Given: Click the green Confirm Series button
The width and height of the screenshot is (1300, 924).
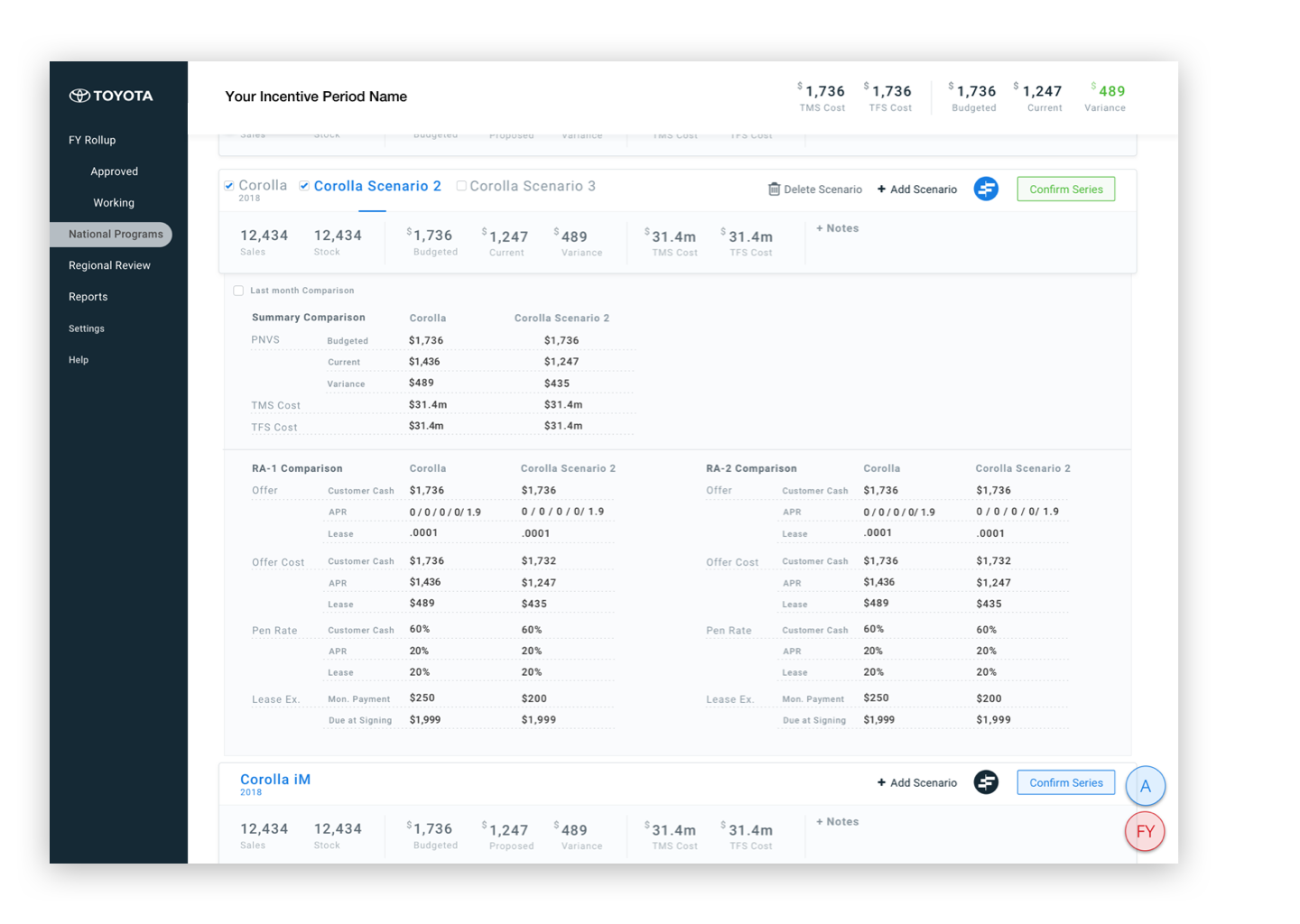Looking at the screenshot, I should tap(1066, 189).
